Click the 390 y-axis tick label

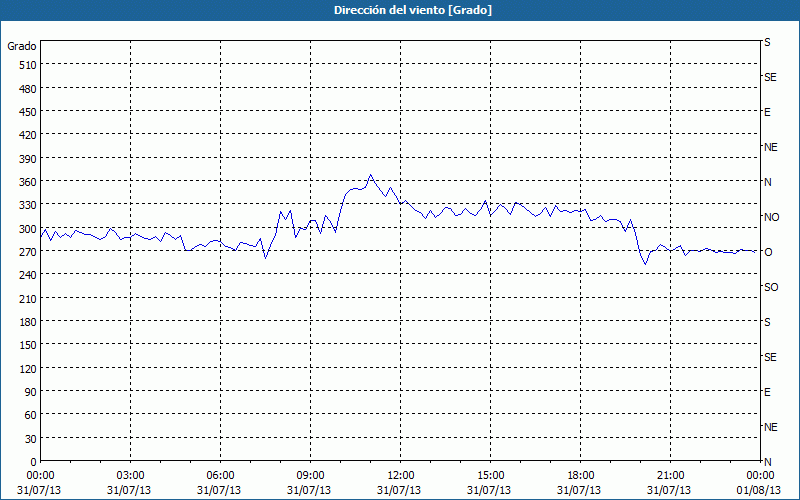coord(28,159)
